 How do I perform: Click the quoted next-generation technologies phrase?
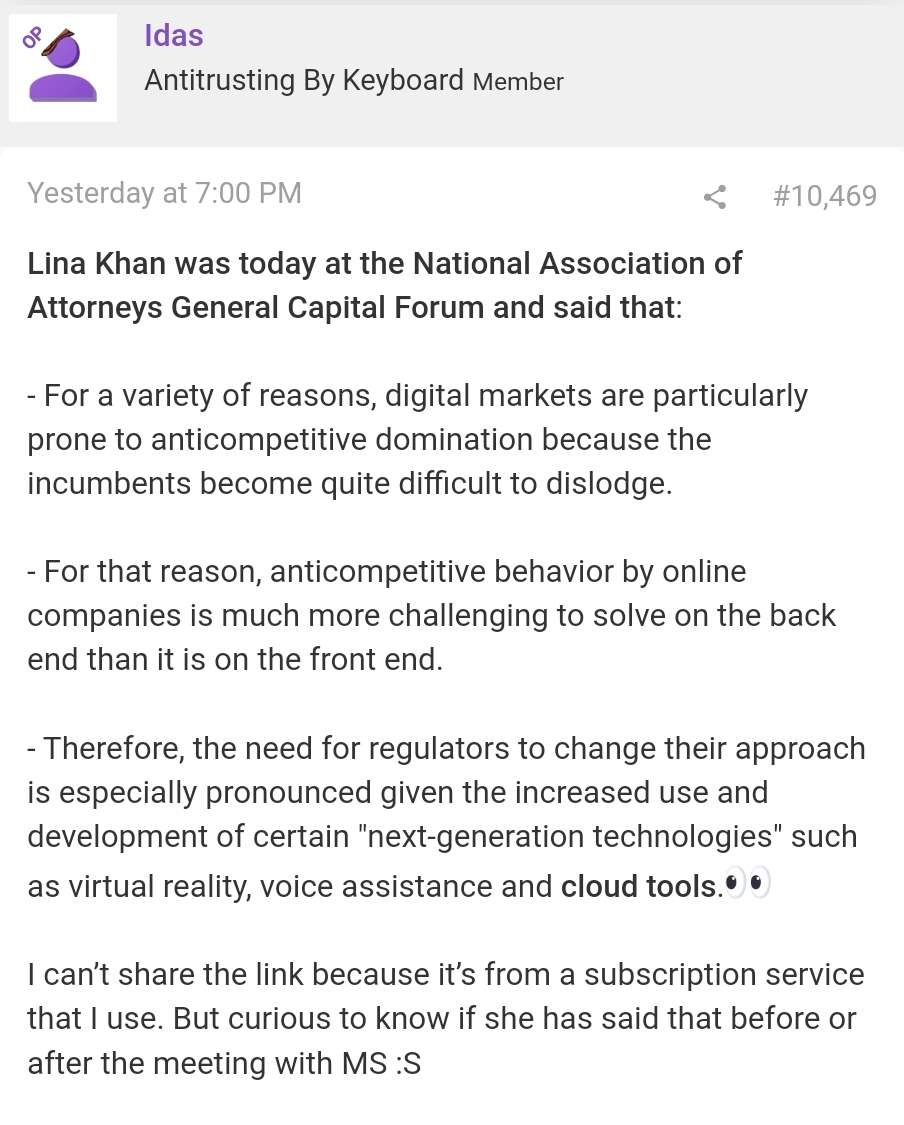[574, 837]
